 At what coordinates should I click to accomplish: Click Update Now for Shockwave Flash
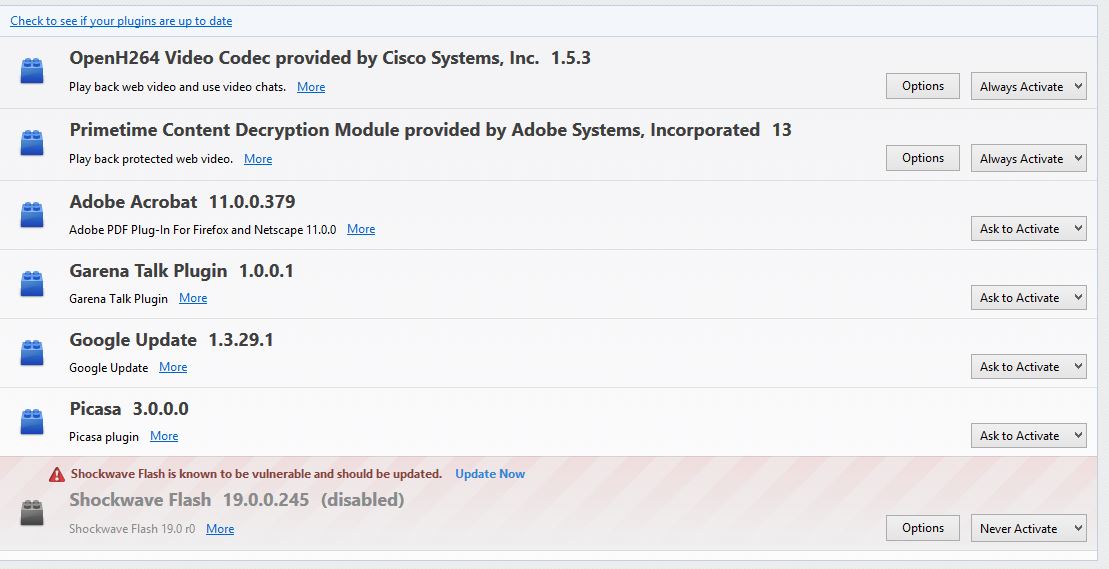click(490, 474)
